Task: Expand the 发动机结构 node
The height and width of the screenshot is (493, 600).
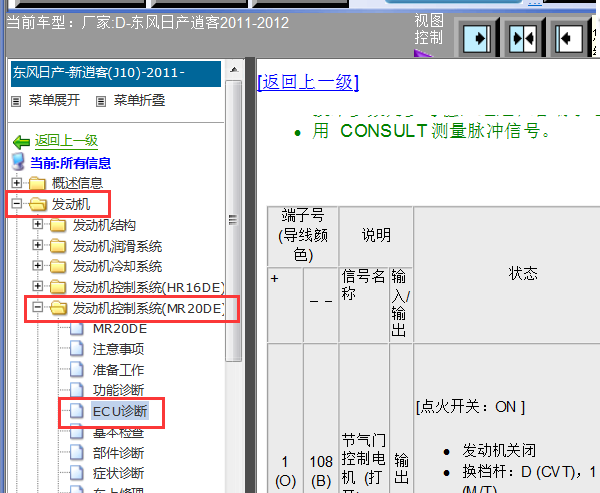Action: (x=38, y=224)
